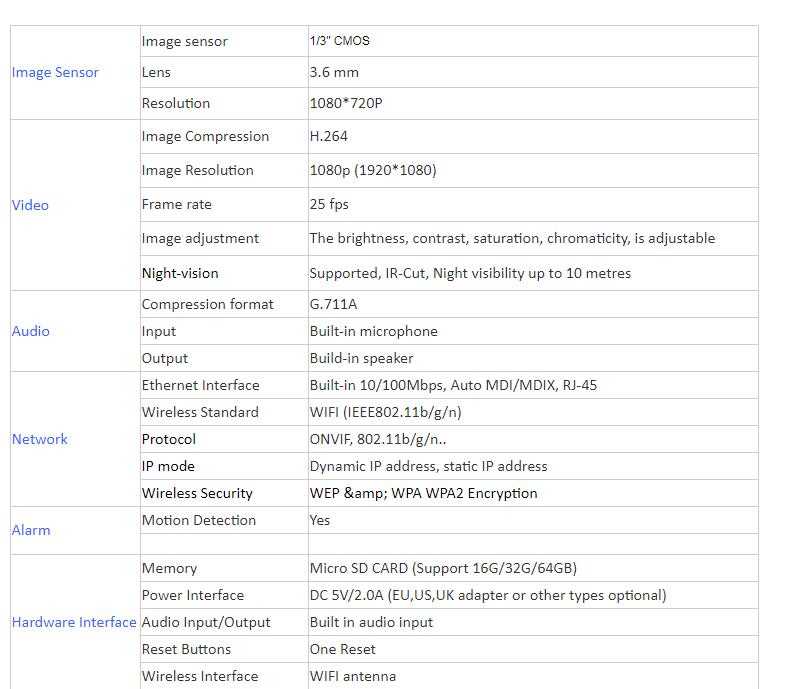810x689 pixels.
Task: Click the G.711A compression format value
Action: (x=333, y=304)
